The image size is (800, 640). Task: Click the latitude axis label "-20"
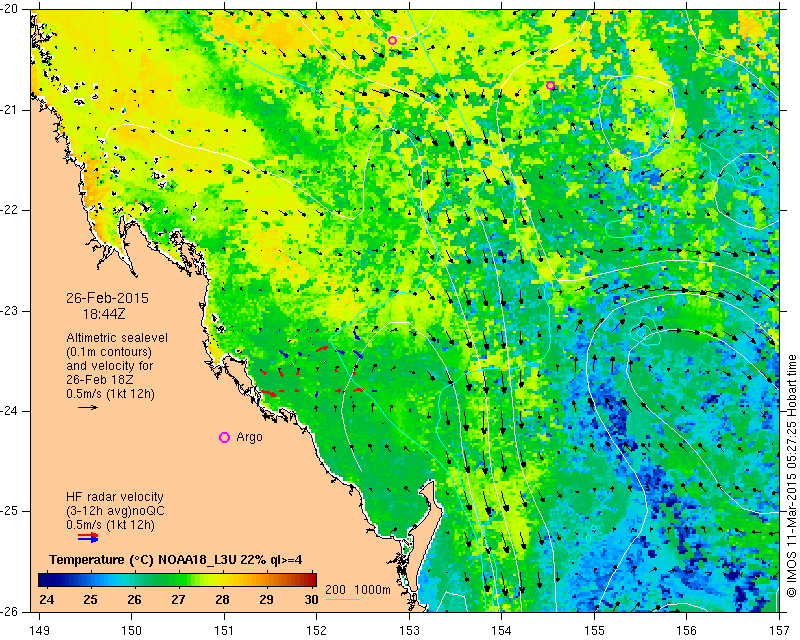[11, 10]
